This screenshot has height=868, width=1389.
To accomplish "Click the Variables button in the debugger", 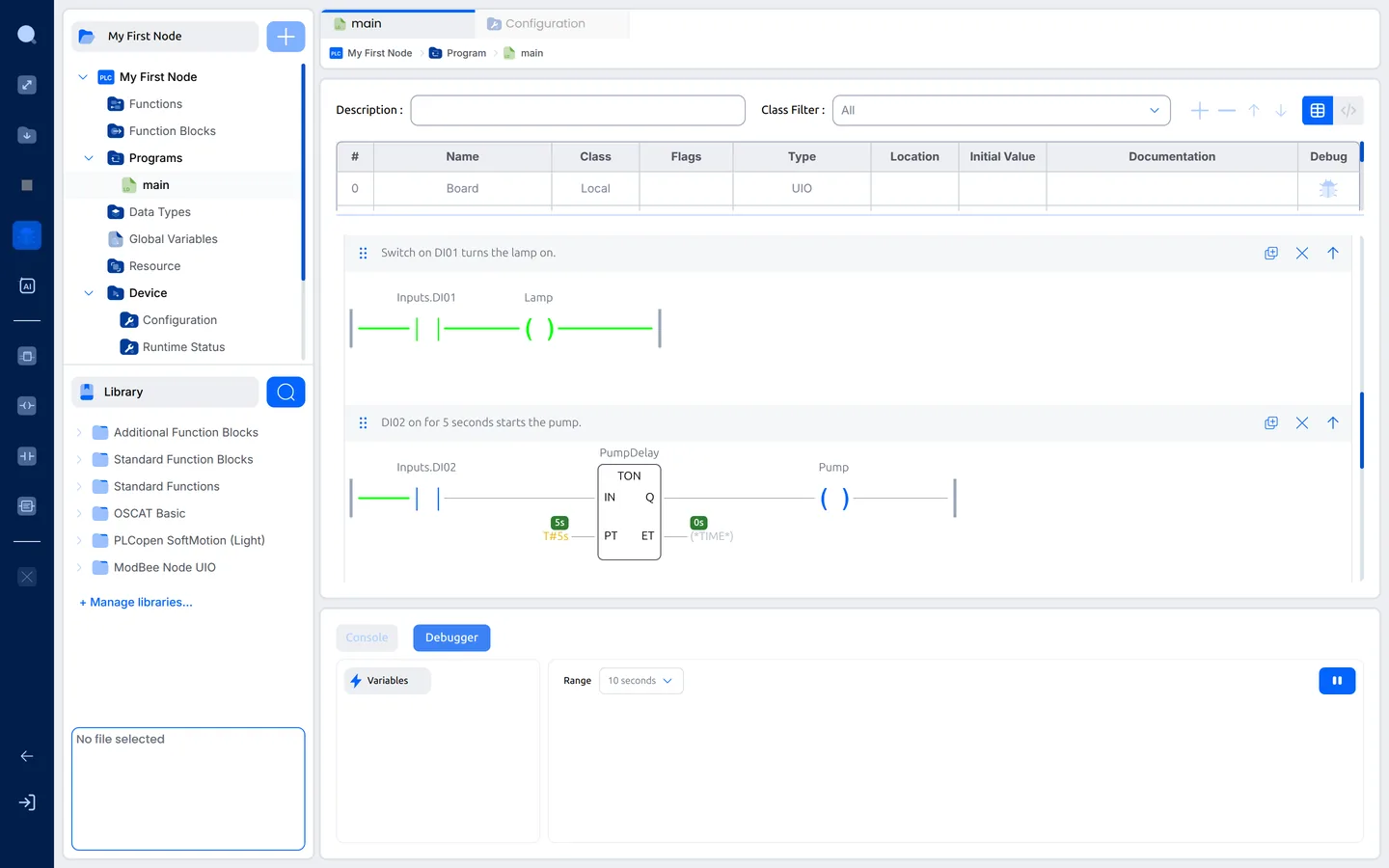I will [387, 681].
